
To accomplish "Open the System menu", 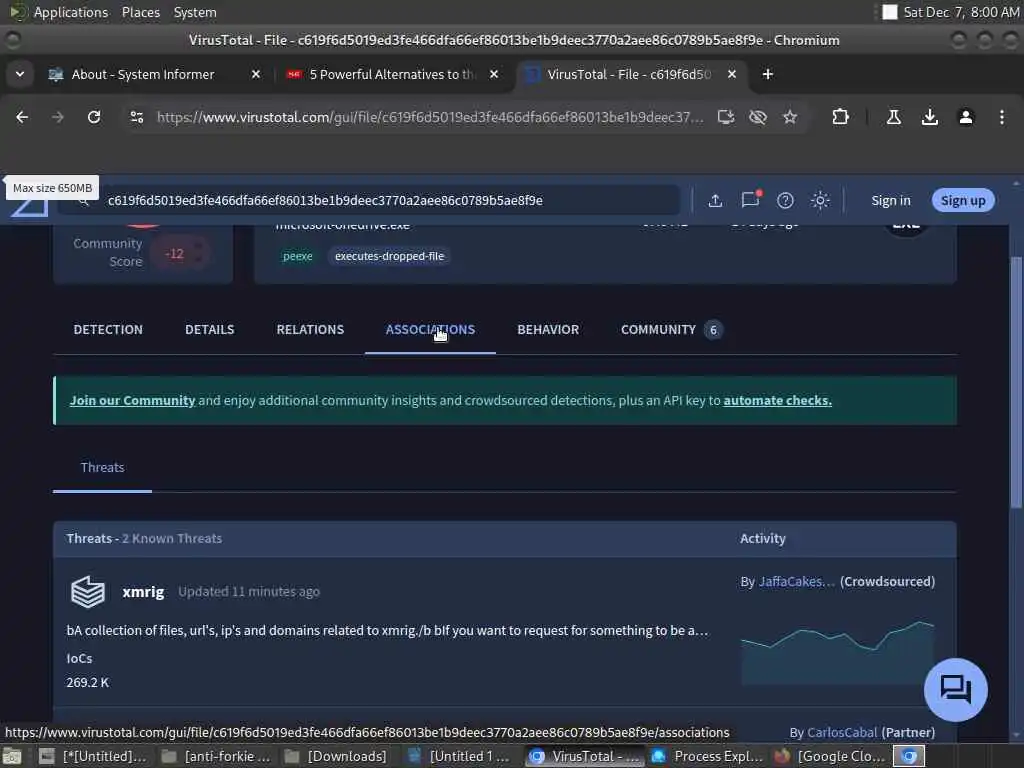I will click(x=195, y=12).
